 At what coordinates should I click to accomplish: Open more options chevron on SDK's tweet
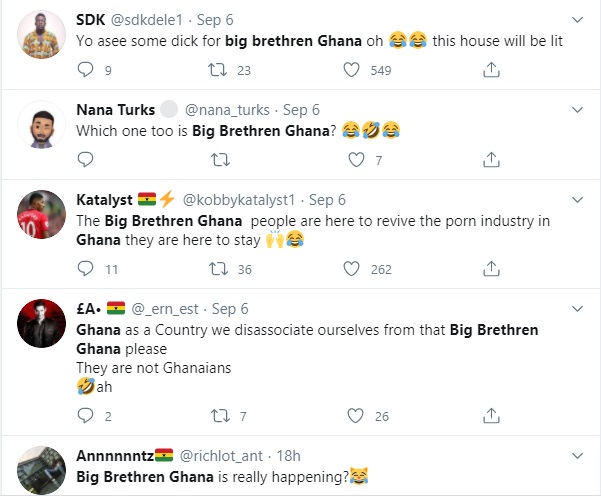(577, 19)
